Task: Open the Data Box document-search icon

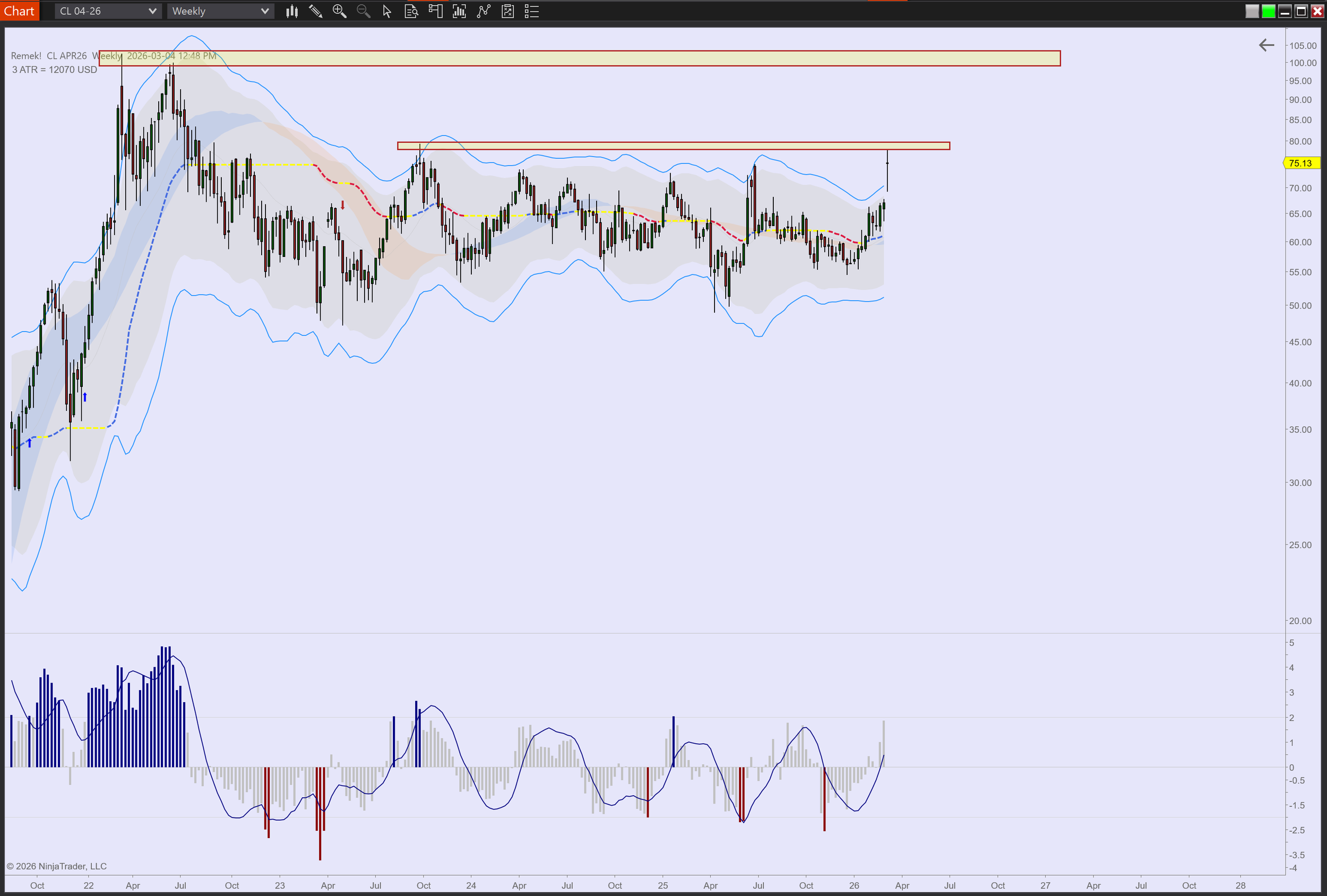Action: [411, 11]
